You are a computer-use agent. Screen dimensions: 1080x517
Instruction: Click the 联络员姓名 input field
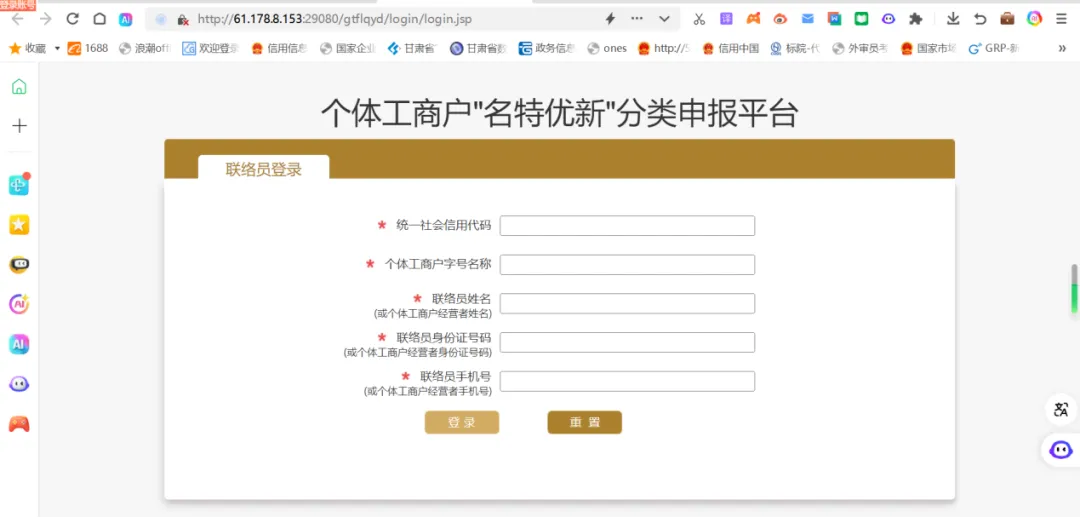click(627, 304)
